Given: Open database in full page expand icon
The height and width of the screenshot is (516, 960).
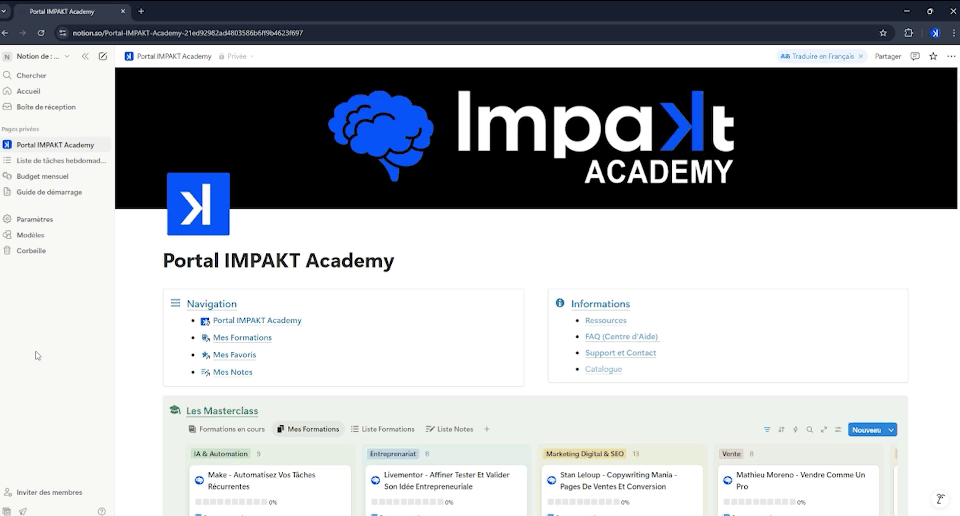Looking at the screenshot, I should coord(823,430).
